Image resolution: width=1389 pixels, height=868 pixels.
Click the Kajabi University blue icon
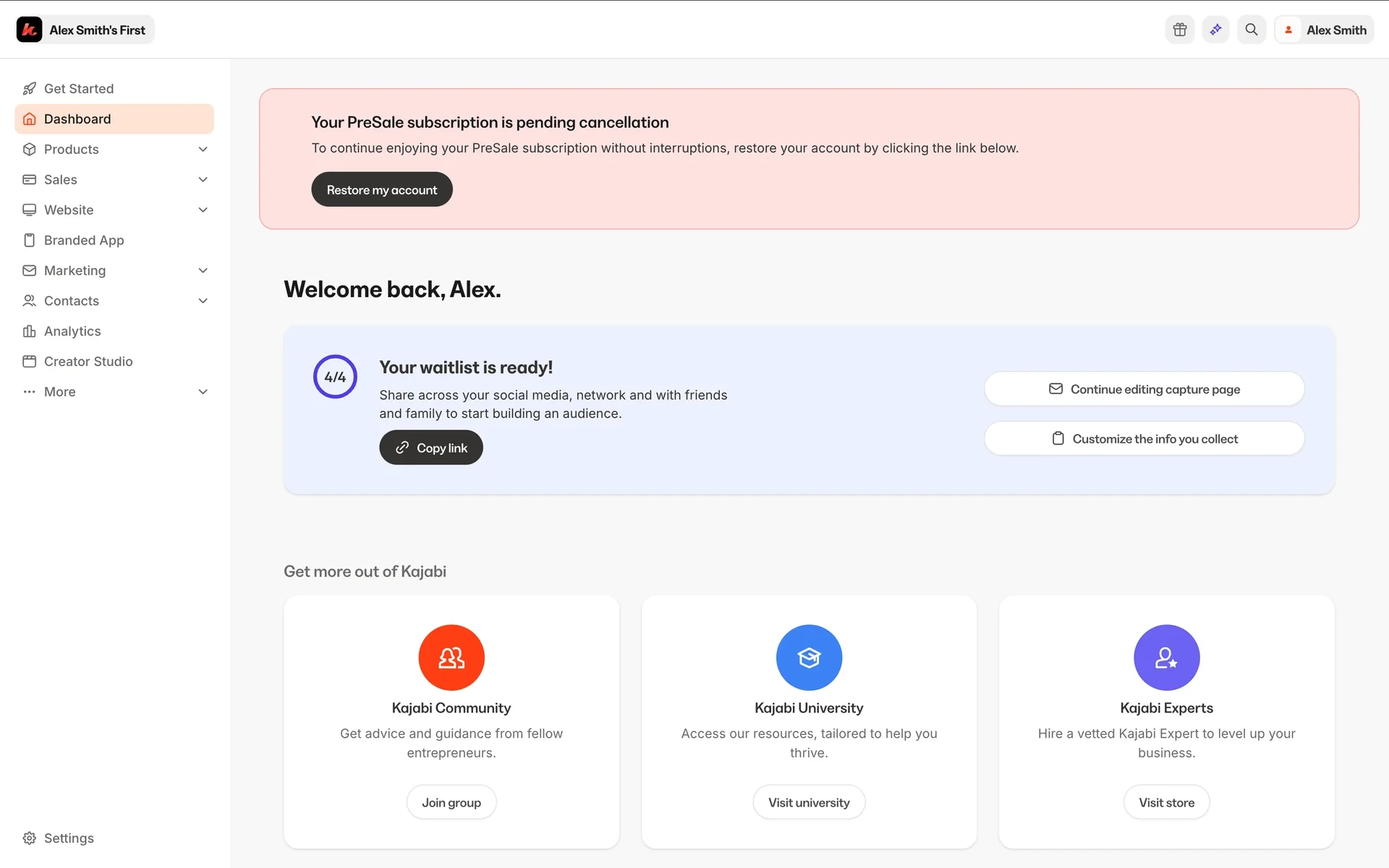point(809,658)
